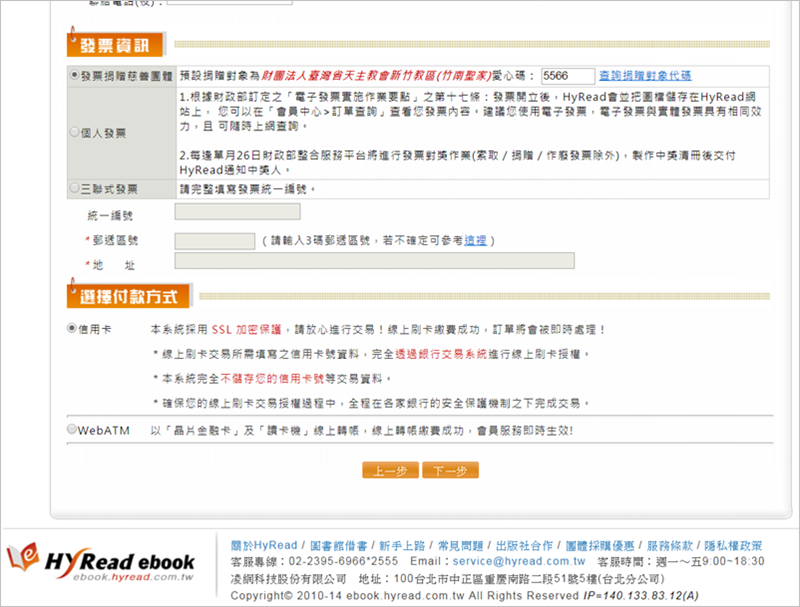800x607 pixels.
Task: Select 三聯式發票 radio option
Action: coord(74,188)
